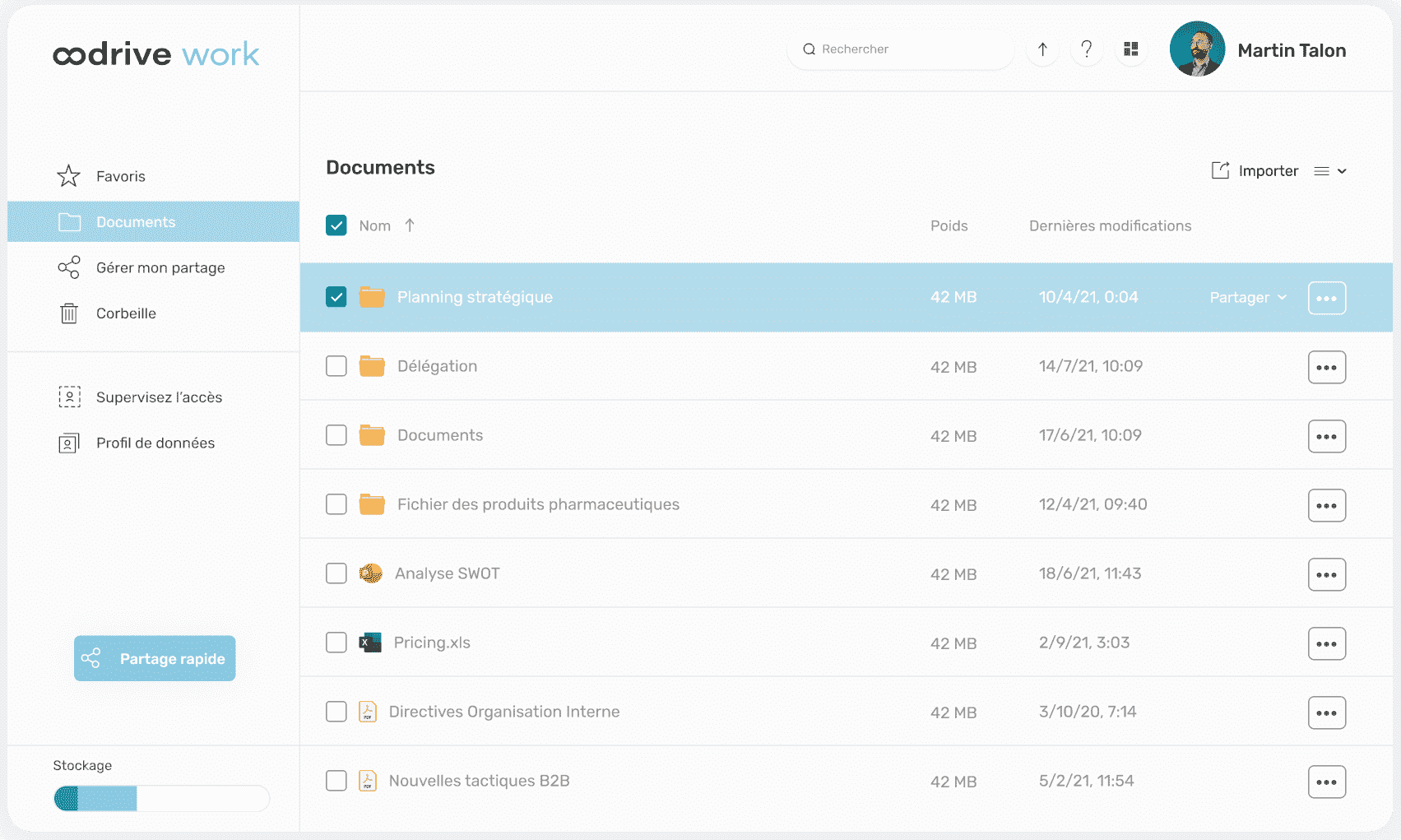Screen dimensions: 1401x840
Task: Open more options for Documents folder row
Action: pyautogui.click(x=1327, y=436)
